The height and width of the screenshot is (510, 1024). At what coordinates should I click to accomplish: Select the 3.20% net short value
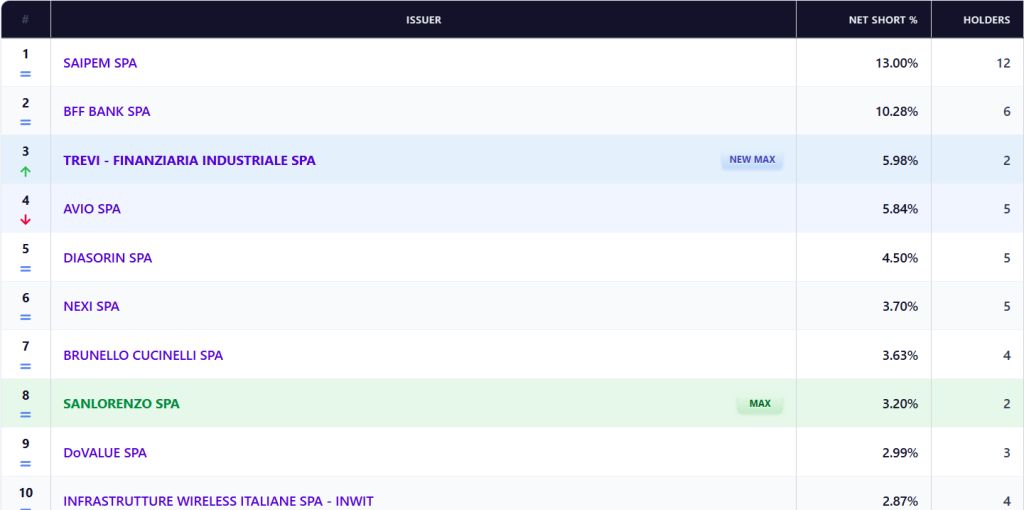(x=900, y=404)
